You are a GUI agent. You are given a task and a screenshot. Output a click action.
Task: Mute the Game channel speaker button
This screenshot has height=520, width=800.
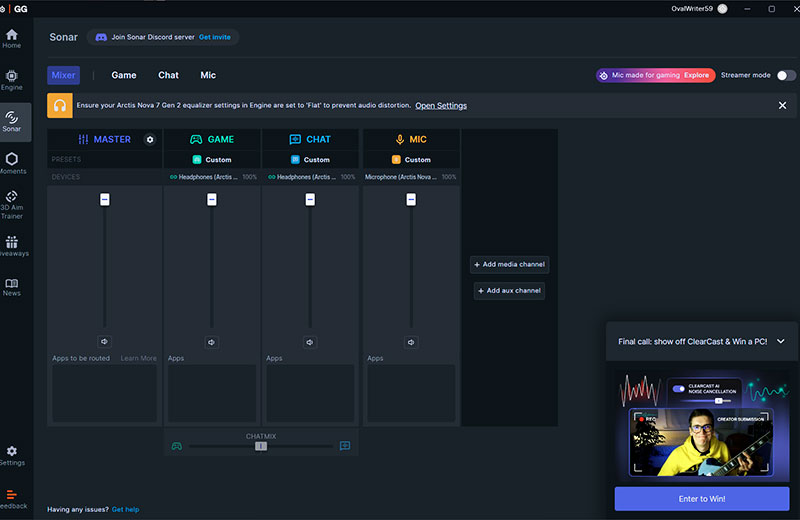coord(211,342)
